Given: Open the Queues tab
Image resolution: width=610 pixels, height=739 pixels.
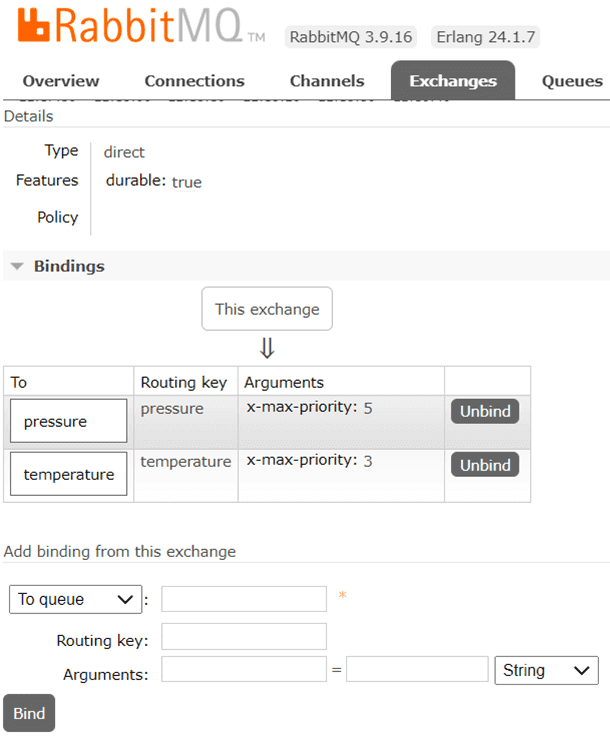Looking at the screenshot, I should [x=572, y=81].
